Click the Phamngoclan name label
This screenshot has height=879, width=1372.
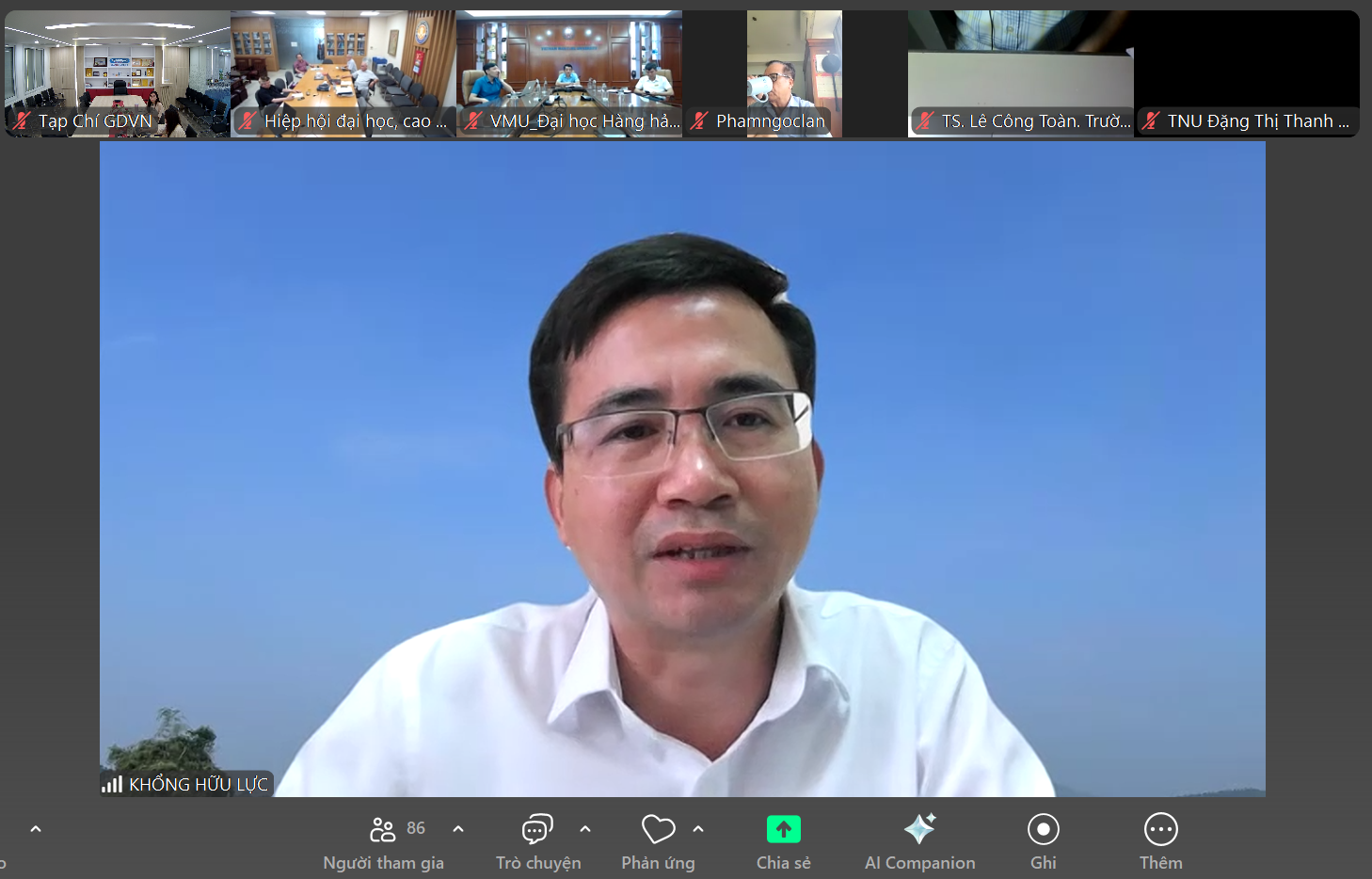(771, 120)
